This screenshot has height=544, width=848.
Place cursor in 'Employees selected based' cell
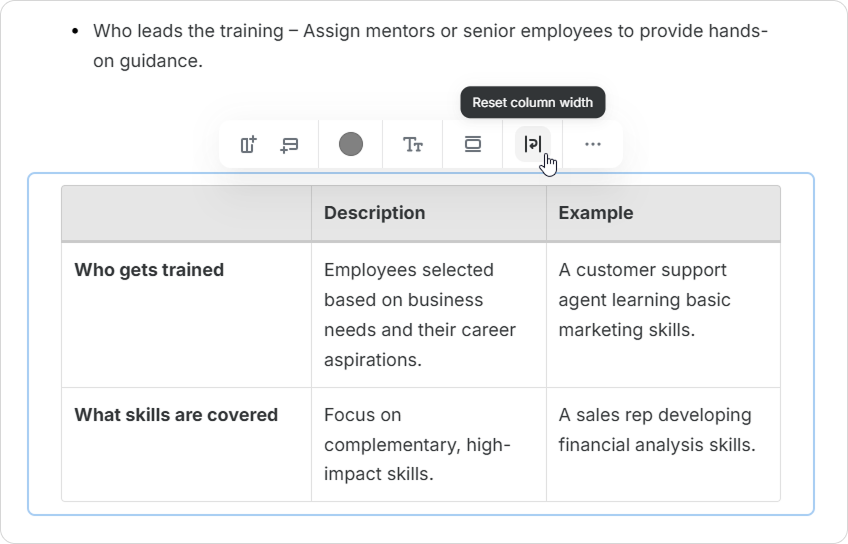(419, 314)
